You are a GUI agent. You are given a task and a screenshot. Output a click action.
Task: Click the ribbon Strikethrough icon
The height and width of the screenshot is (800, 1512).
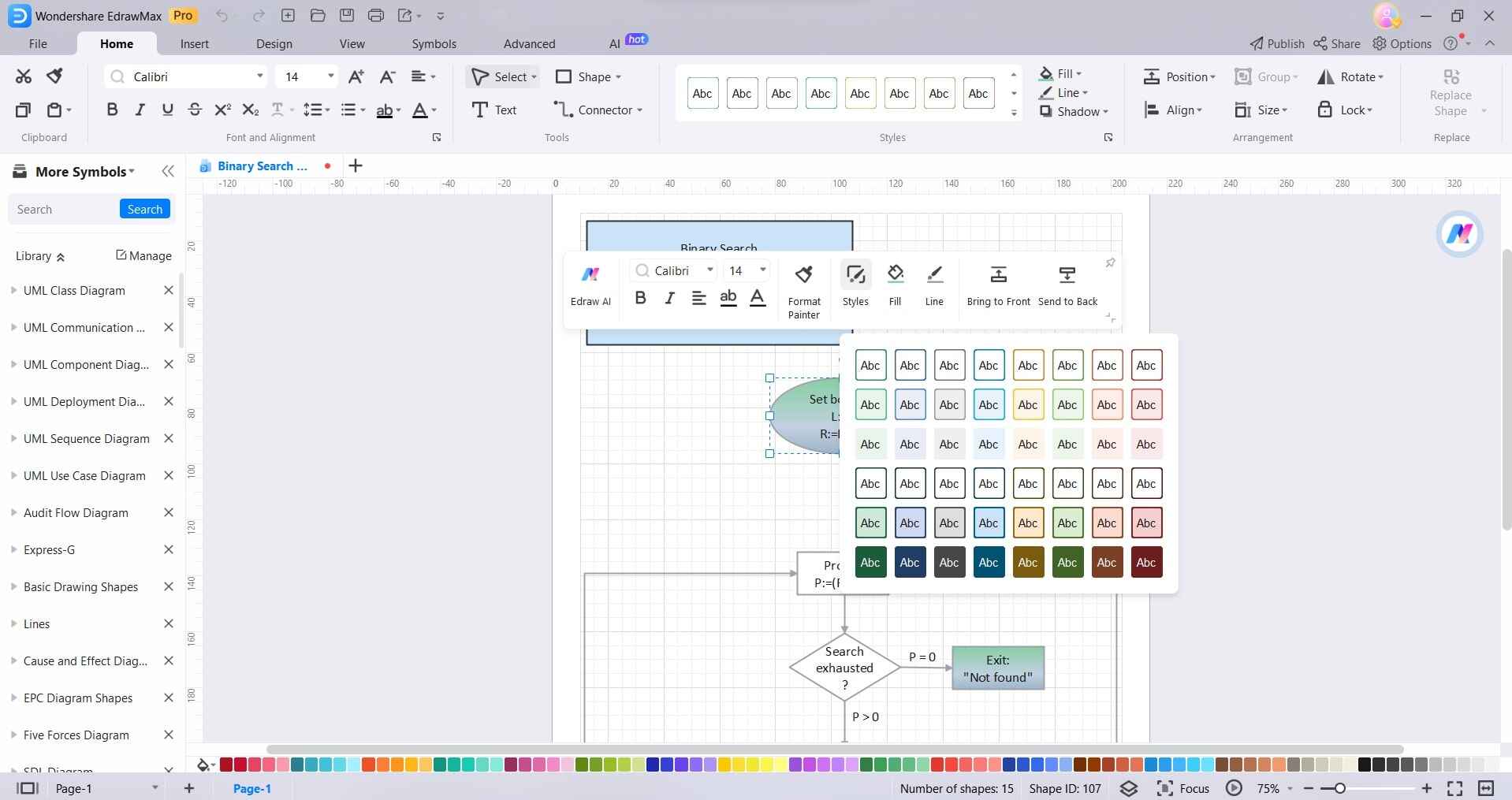point(195,110)
